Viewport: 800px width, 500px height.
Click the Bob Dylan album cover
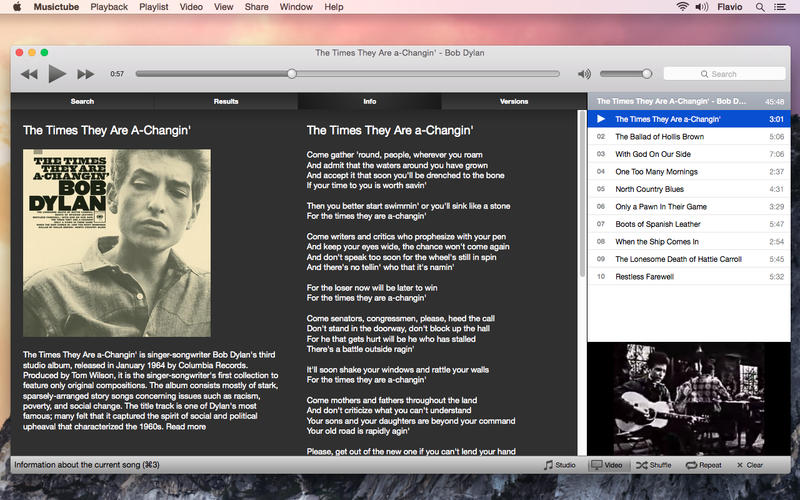pos(117,243)
